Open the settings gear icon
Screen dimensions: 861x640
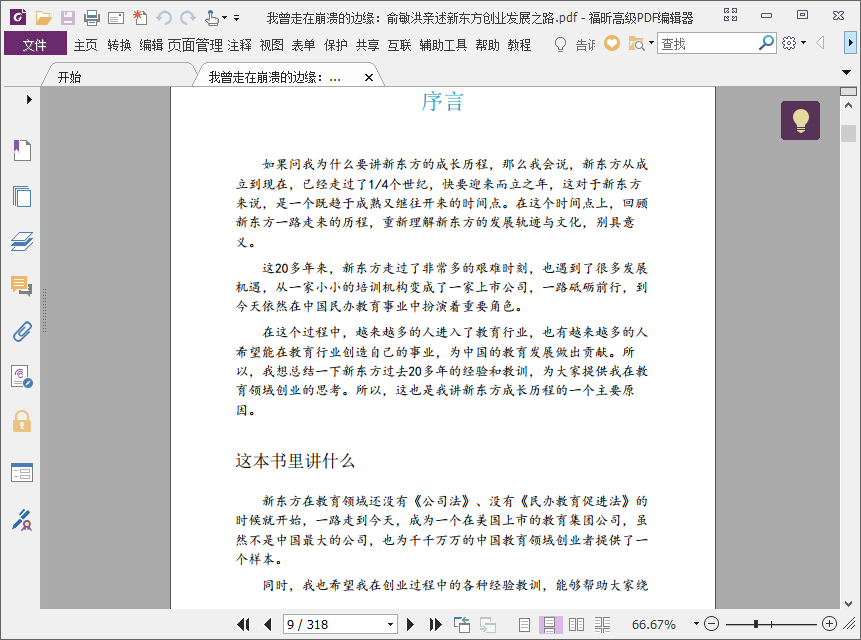(x=789, y=43)
